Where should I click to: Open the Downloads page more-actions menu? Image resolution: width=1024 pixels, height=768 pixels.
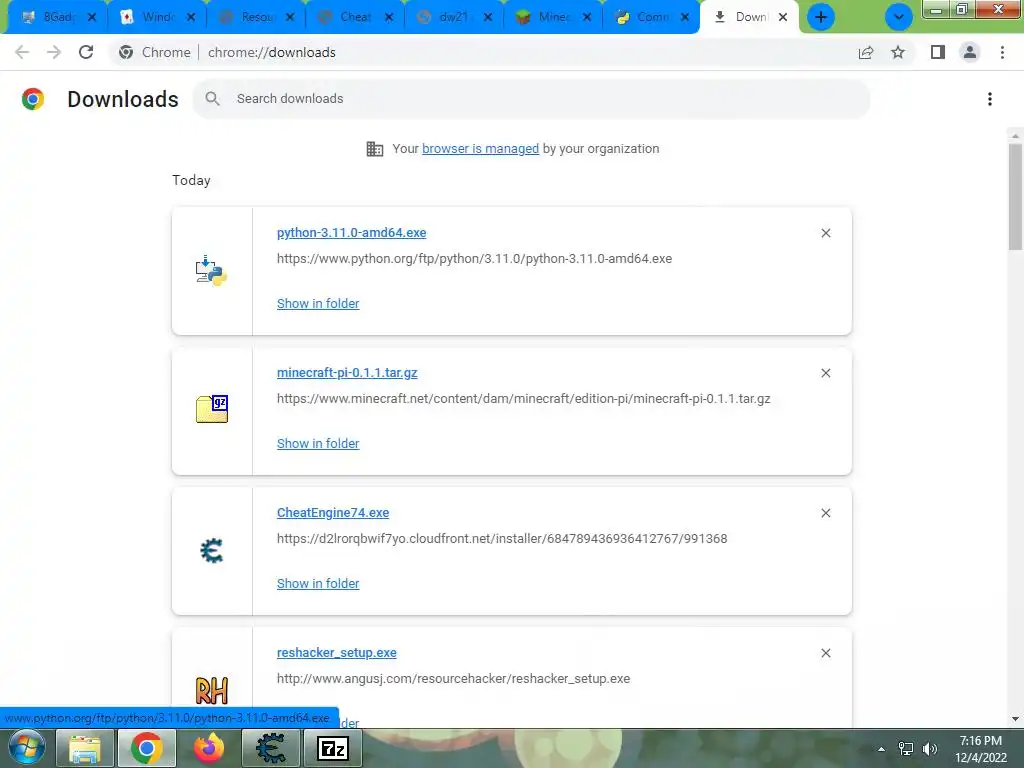click(x=990, y=99)
